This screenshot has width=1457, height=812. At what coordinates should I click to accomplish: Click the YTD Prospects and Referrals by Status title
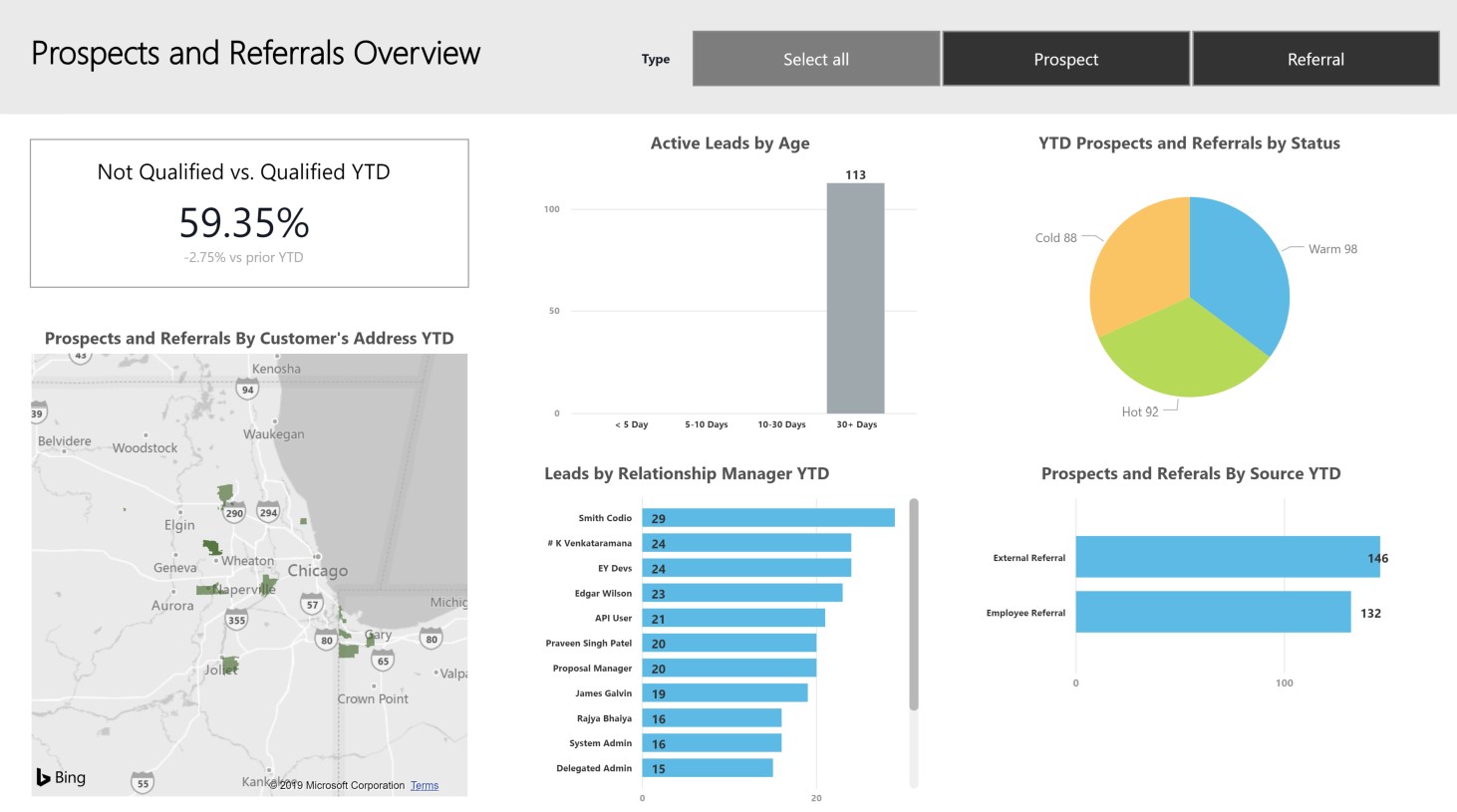click(1189, 143)
